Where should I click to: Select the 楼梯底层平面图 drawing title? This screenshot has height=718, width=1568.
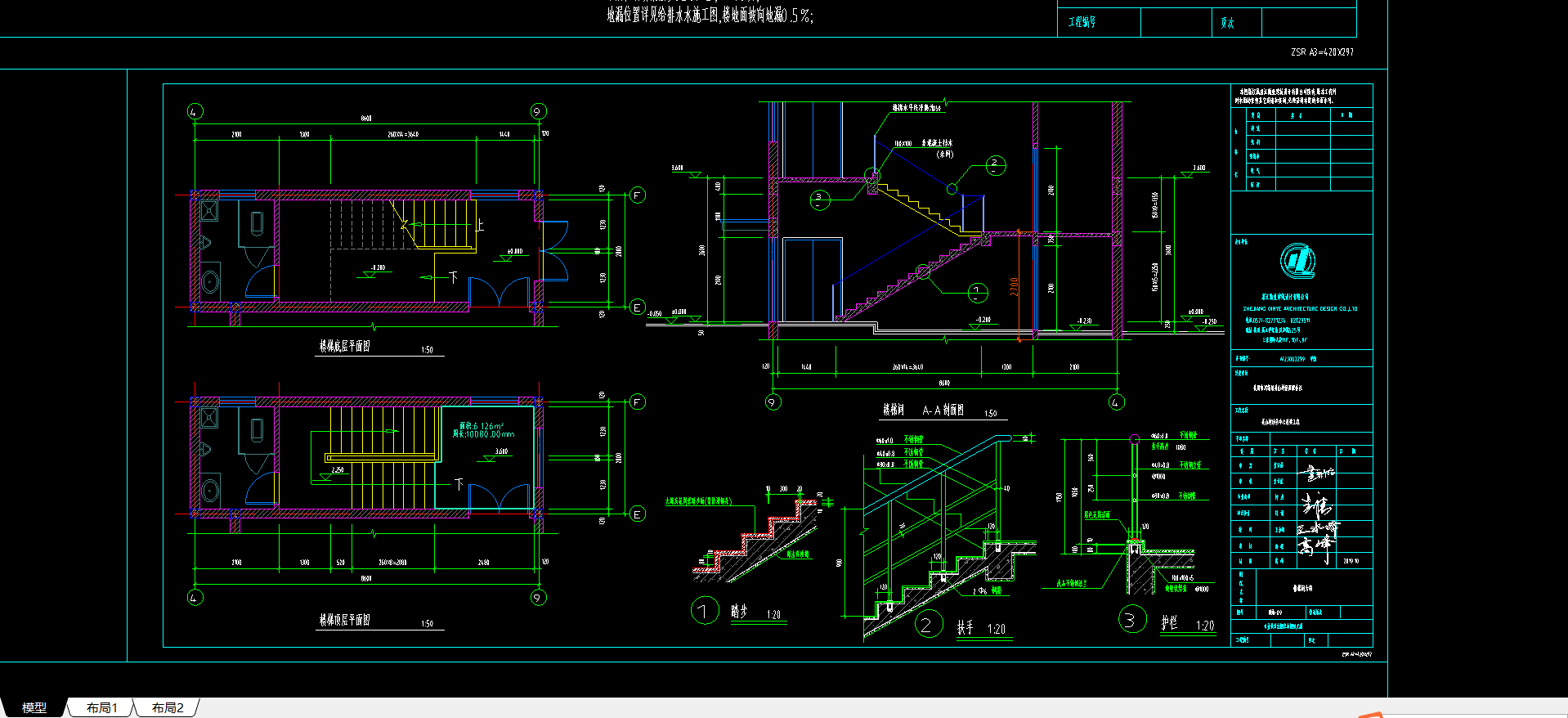[x=344, y=346]
